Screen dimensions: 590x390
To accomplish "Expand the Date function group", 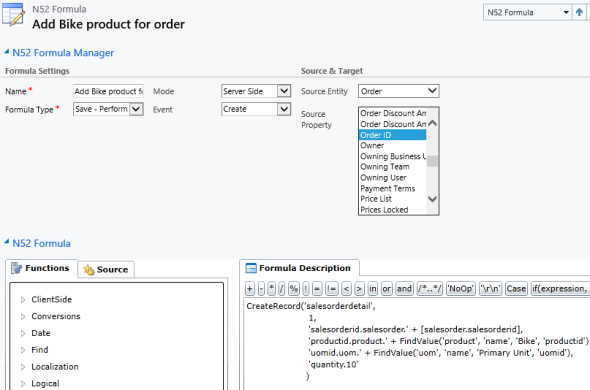I will pos(23,333).
